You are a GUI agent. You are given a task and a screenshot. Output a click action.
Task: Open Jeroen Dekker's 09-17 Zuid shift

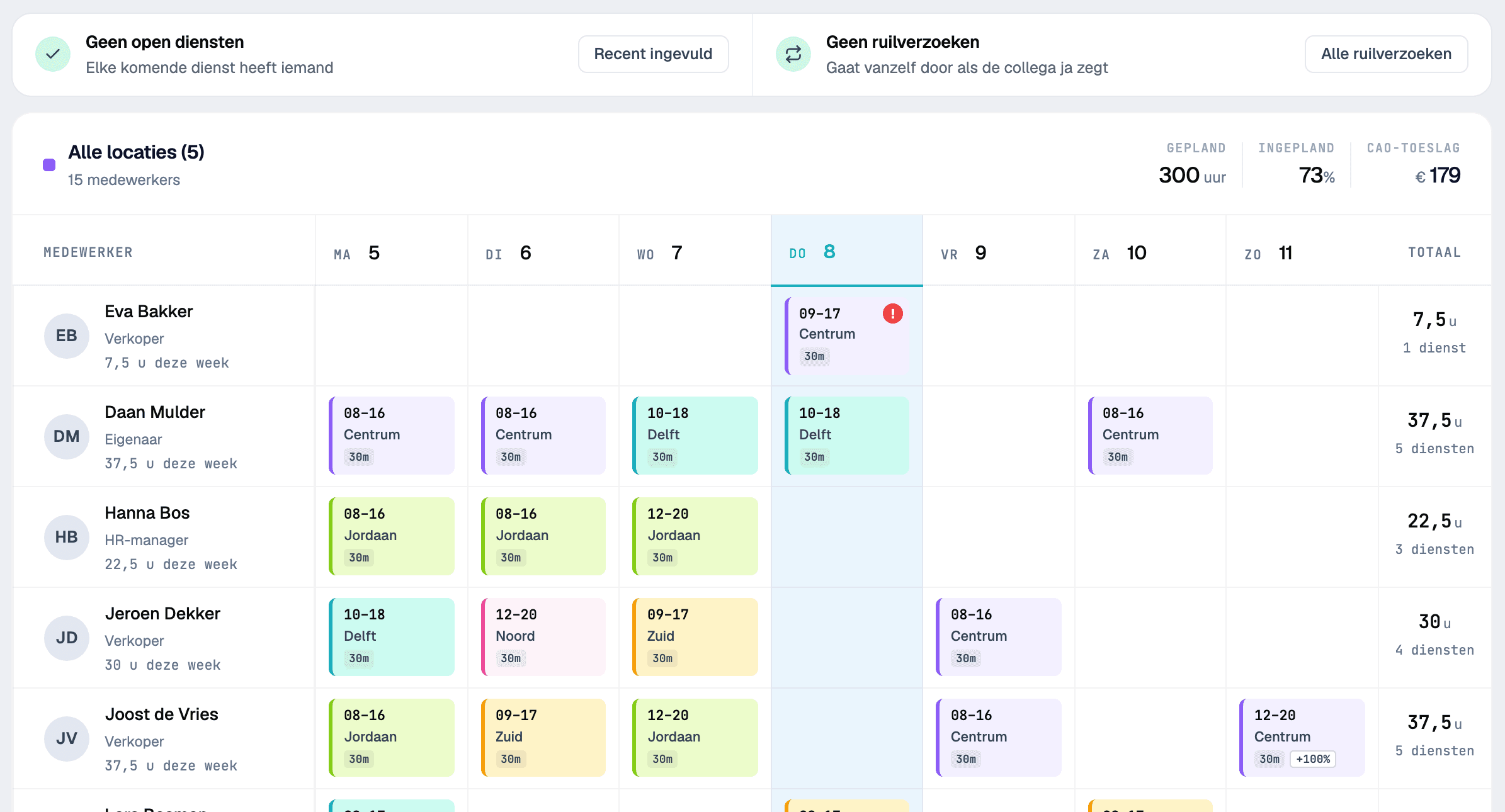tap(695, 637)
